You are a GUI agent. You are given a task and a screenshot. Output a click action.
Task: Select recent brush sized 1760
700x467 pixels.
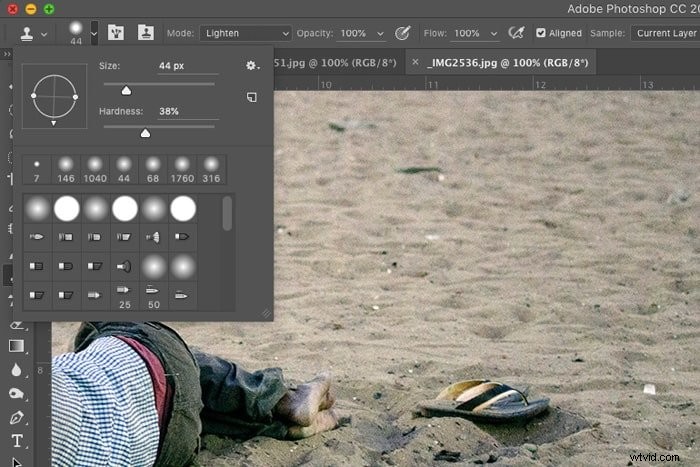pyautogui.click(x=182, y=170)
